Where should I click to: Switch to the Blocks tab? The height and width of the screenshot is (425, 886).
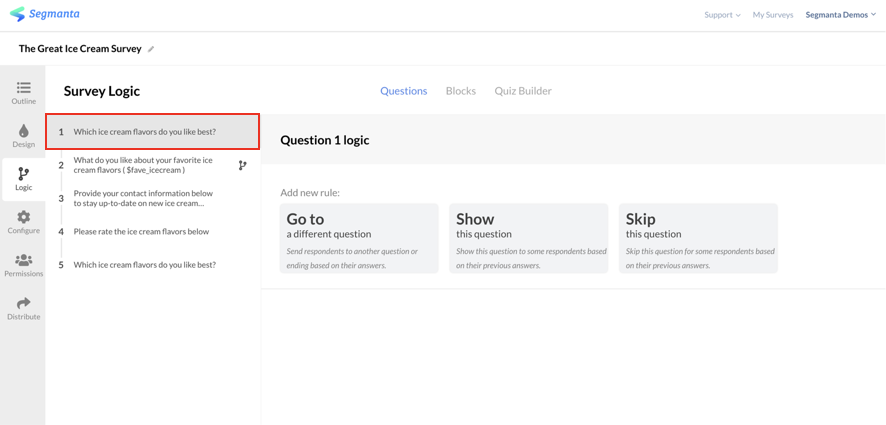coord(461,91)
